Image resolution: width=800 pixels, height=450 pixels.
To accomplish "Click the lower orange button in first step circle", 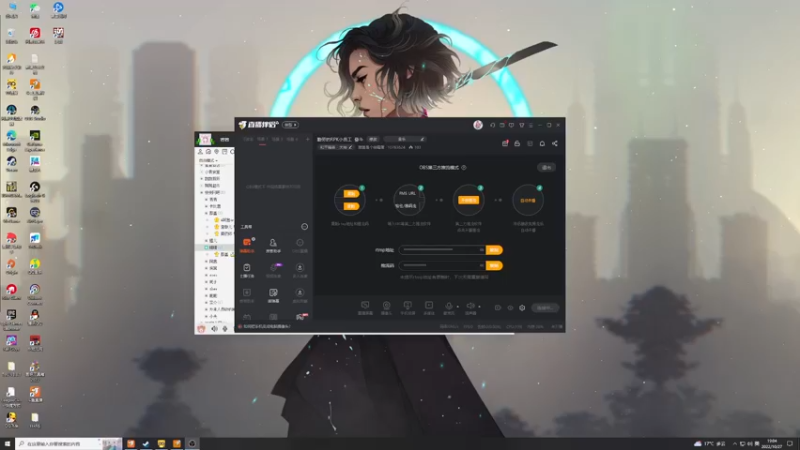I will click(351, 206).
